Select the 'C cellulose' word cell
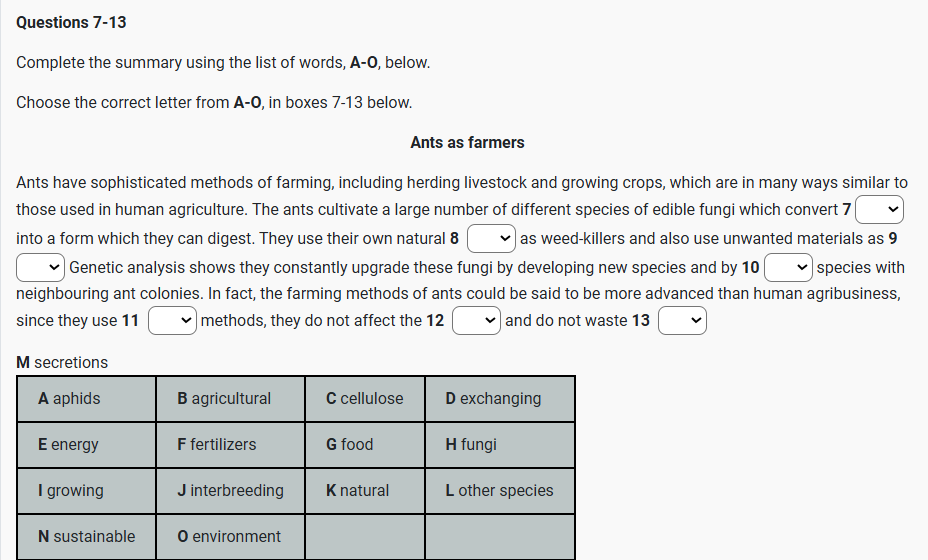Viewport: 928px width, 560px height. (x=365, y=399)
